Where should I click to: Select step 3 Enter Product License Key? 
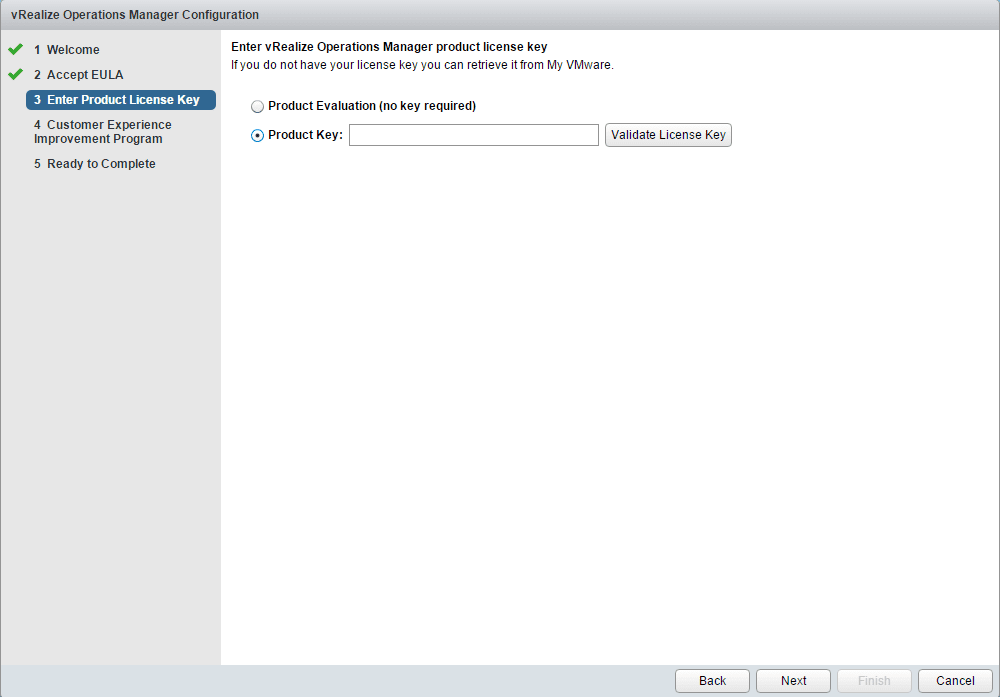121,99
